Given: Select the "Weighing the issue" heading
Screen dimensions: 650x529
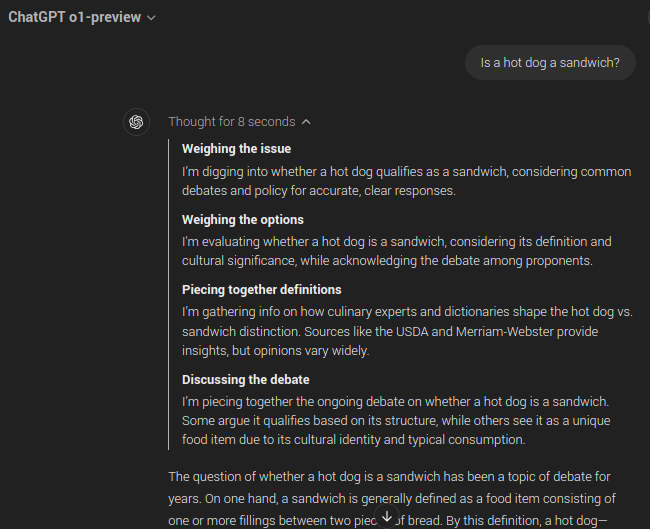Looking at the screenshot, I should click(236, 149).
